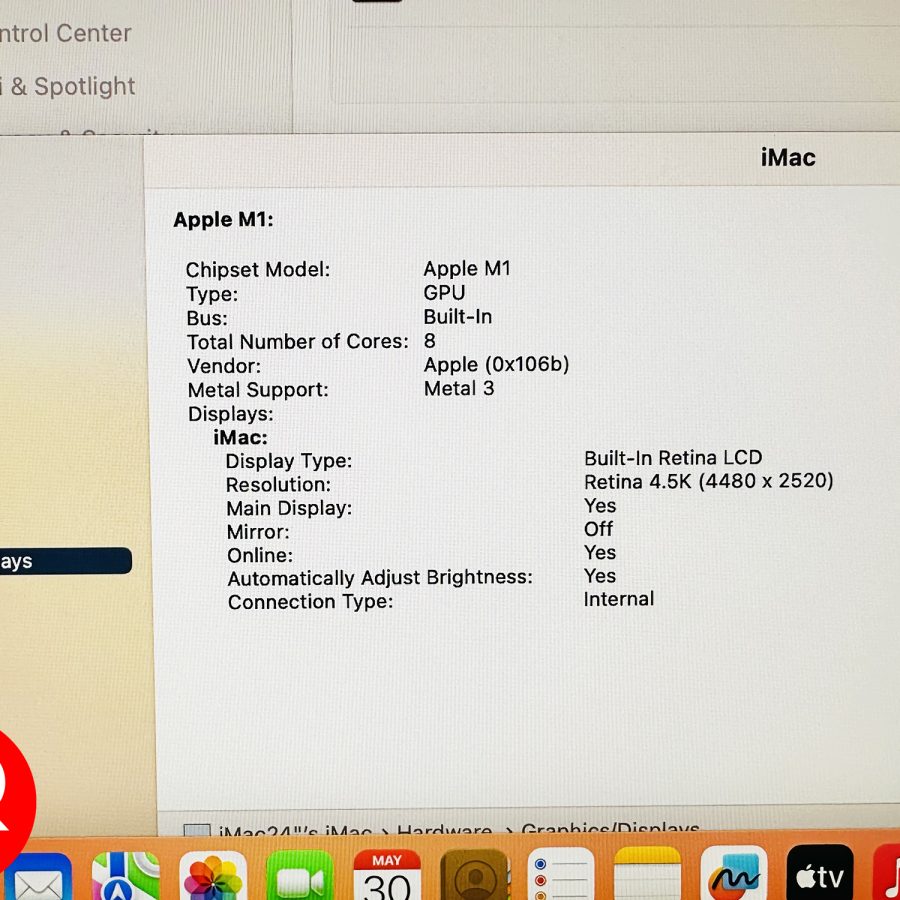Start FaceTime from the Dock
This screenshot has height=900, width=900.
tap(299, 875)
